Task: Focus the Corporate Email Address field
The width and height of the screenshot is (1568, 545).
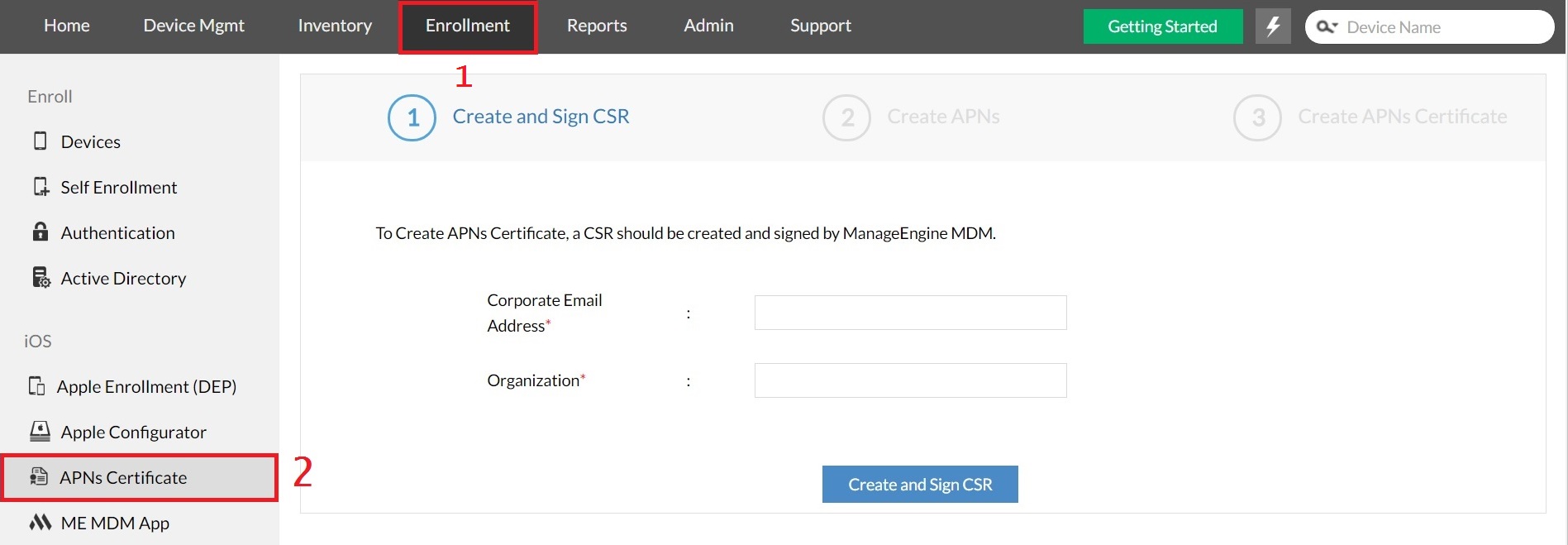Action: (x=910, y=313)
